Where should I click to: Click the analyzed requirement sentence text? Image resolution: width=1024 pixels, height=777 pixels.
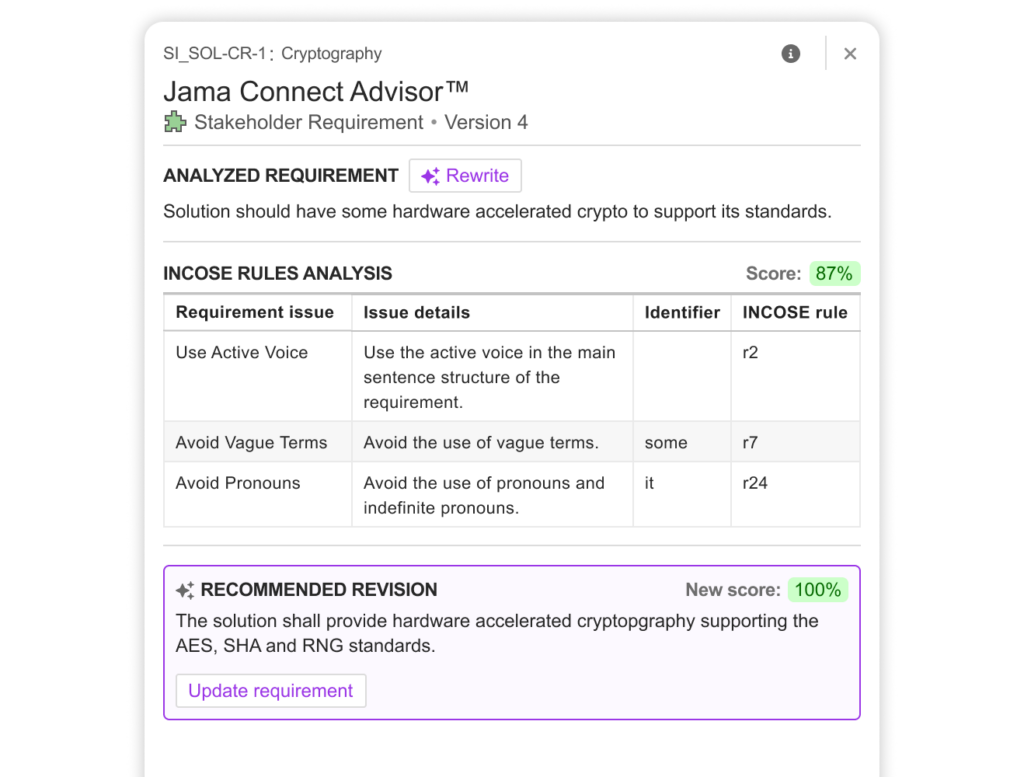coord(497,212)
